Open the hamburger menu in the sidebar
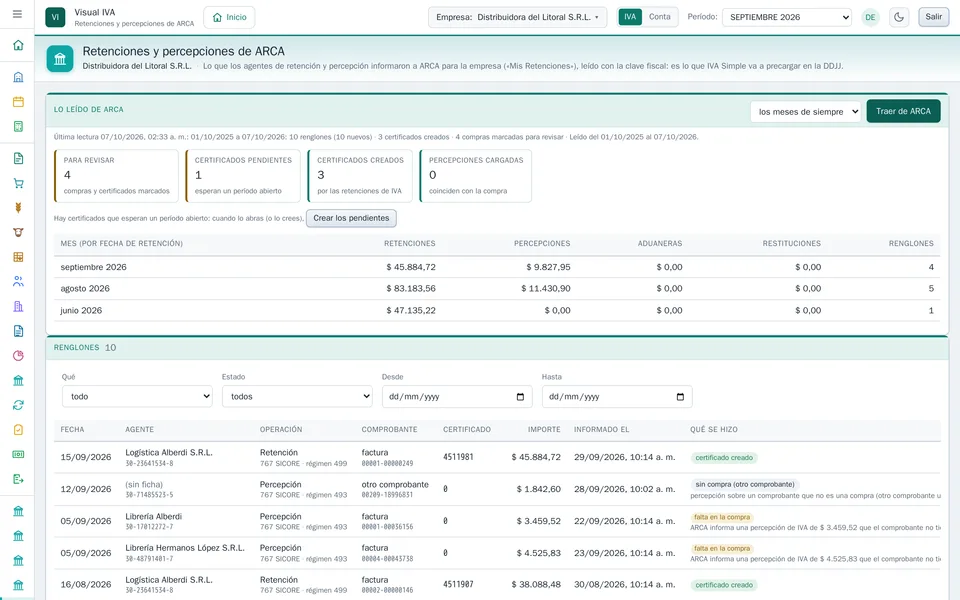The width and height of the screenshot is (960, 600). tap(17, 14)
